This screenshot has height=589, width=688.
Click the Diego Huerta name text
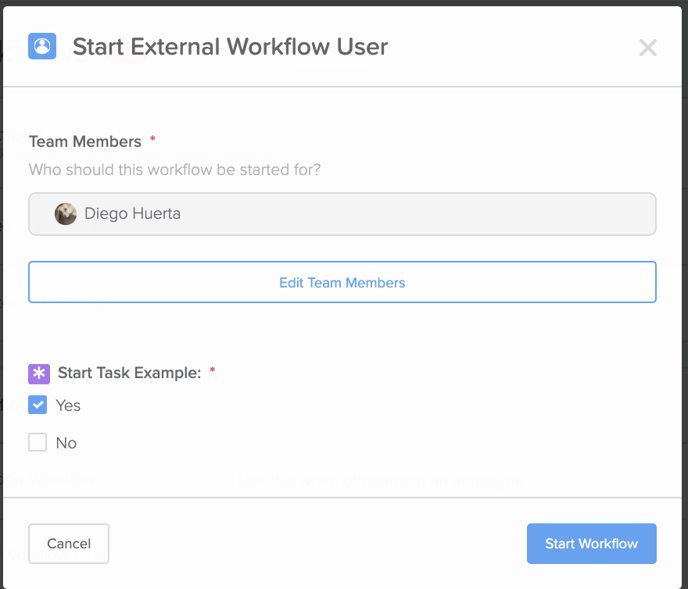click(x=133, y=214)
